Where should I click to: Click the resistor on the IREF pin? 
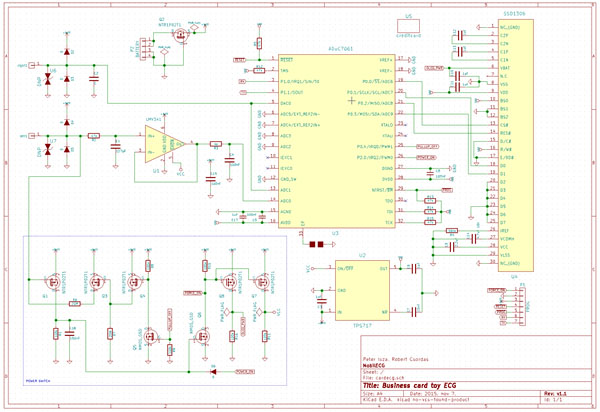(452, 230)
